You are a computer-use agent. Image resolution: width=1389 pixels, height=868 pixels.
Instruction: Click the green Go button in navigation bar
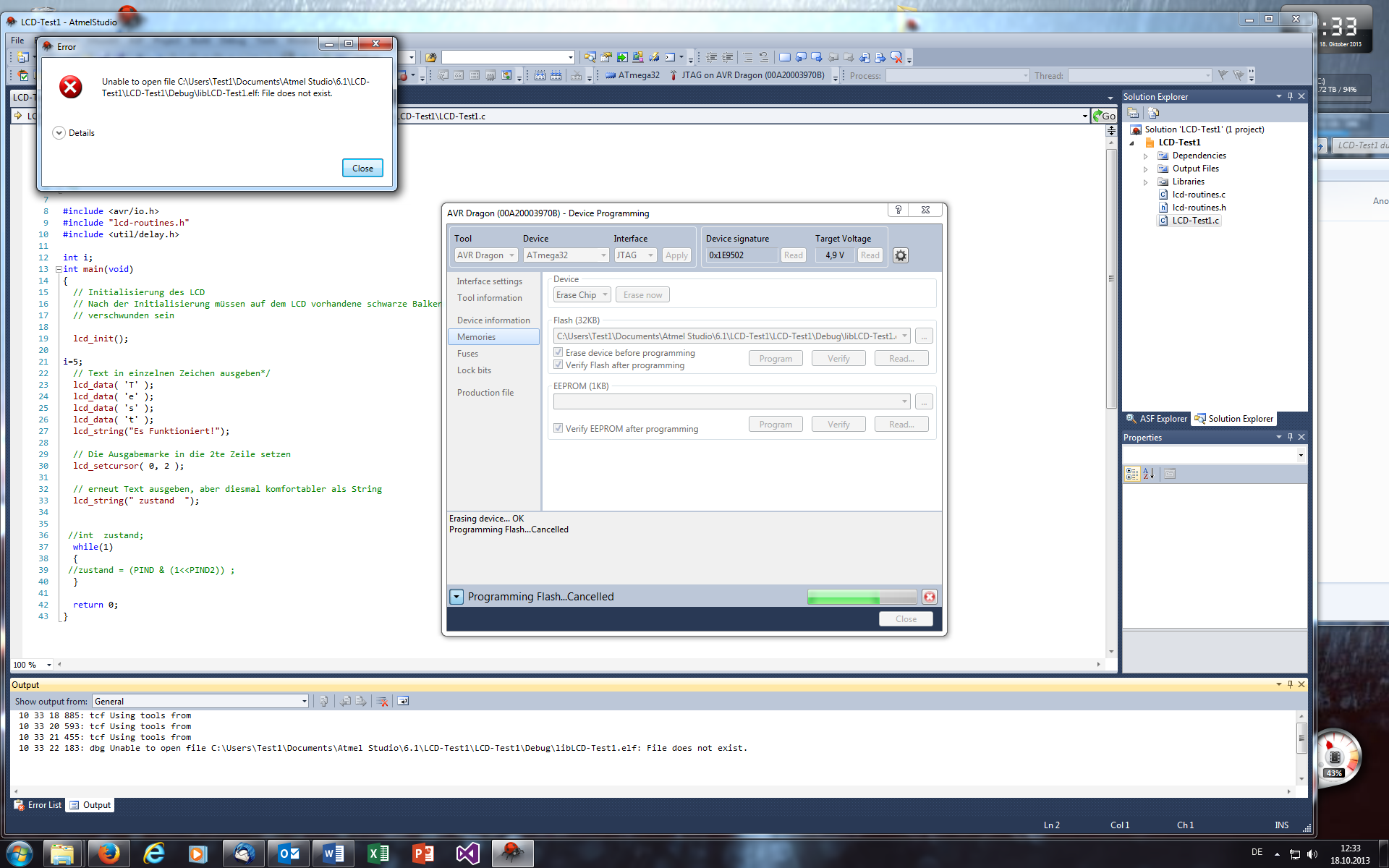1104,116
